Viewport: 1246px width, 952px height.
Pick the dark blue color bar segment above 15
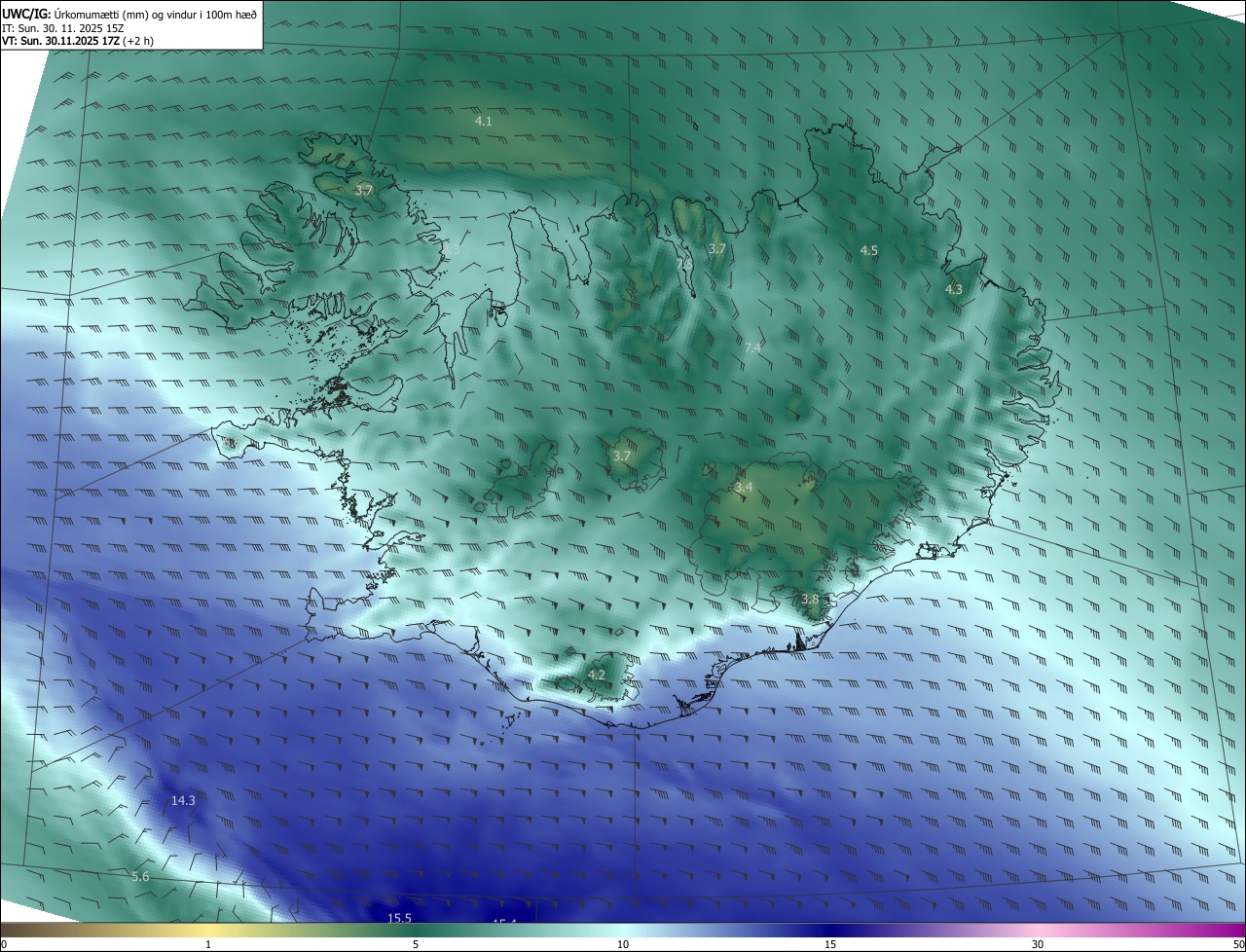point(830,931)
